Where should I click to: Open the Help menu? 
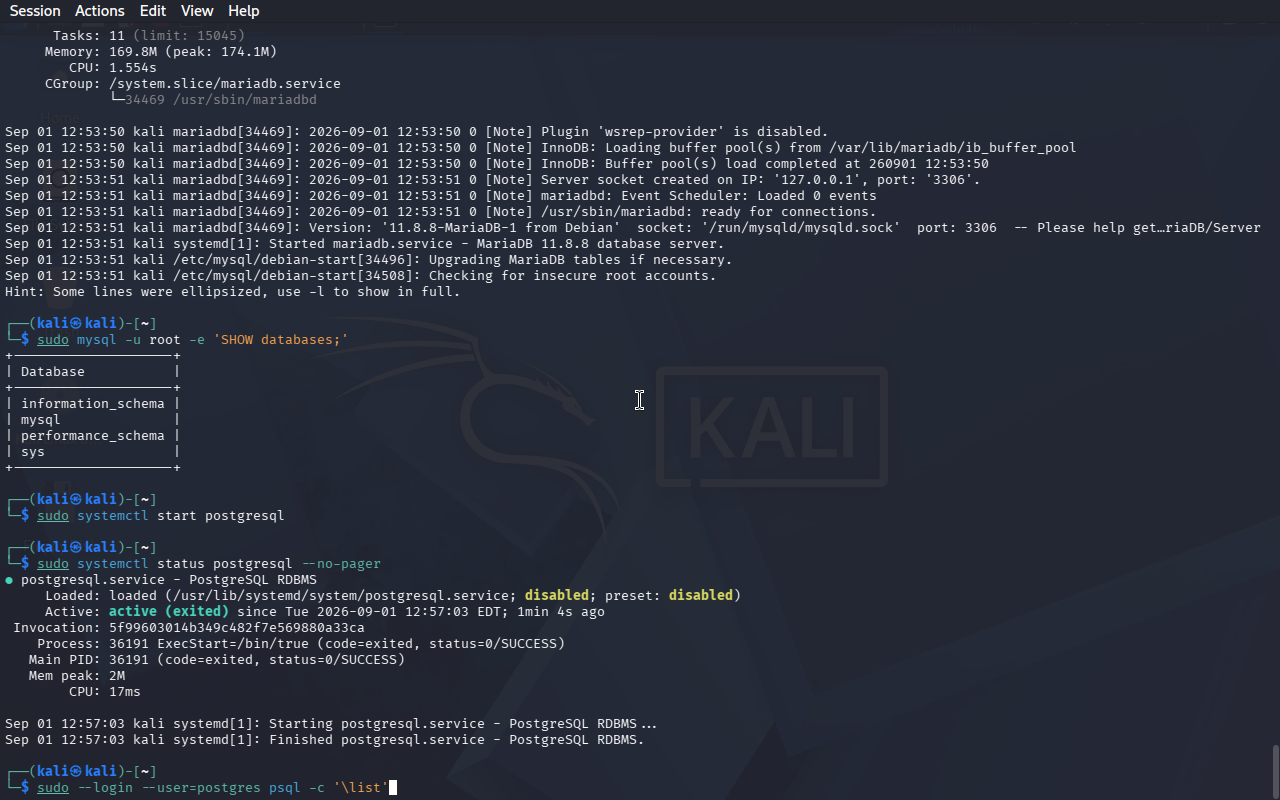pos(244,11)
